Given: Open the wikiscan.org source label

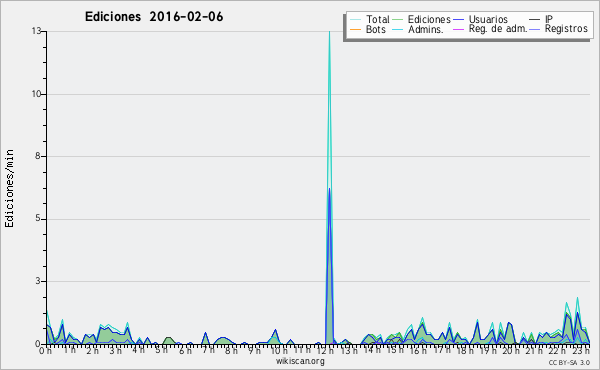Looking at the screenshot, I should (300, 361).
